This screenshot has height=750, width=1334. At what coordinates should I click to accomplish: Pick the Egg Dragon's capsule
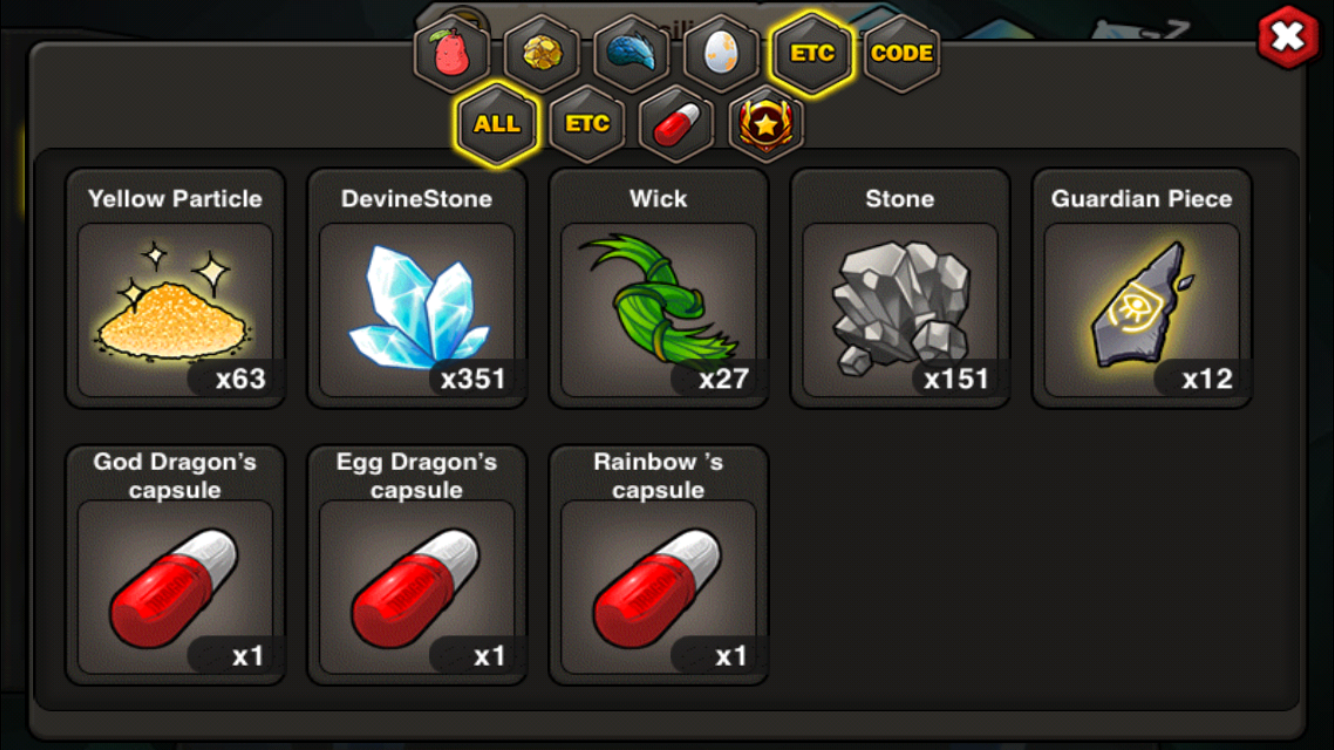[x=417, y=565]
